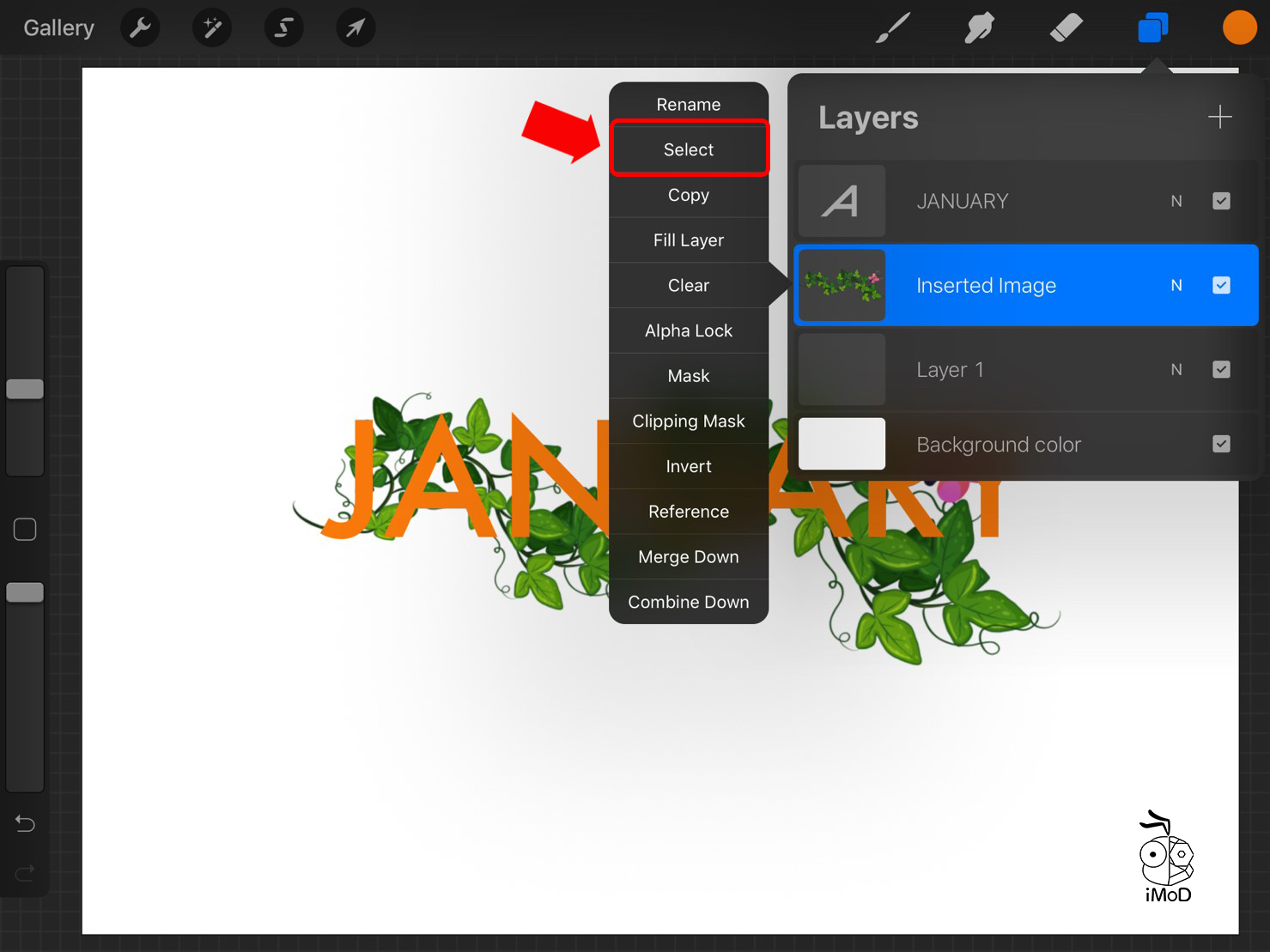Activate the Selection S tool
The height and width of the screenshot is (952, 1270).
pos(283,28)
